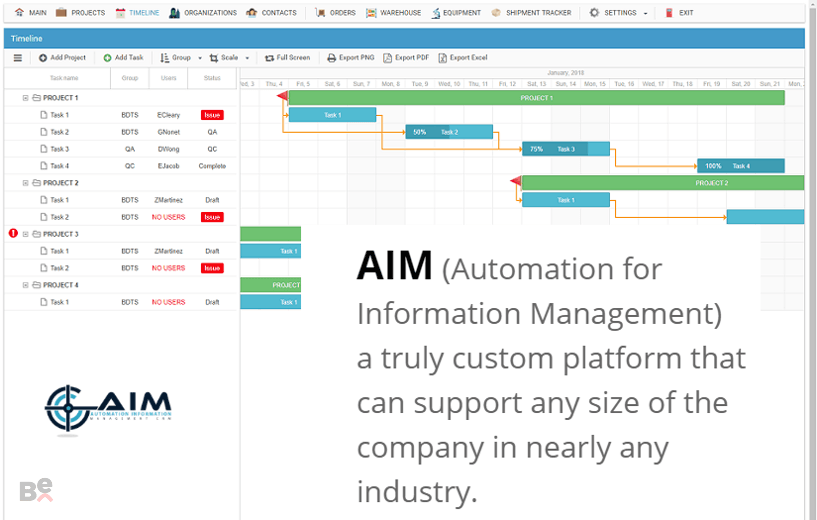
Task: Click the Scale crop icon
Action: click(x=214, y=58)
